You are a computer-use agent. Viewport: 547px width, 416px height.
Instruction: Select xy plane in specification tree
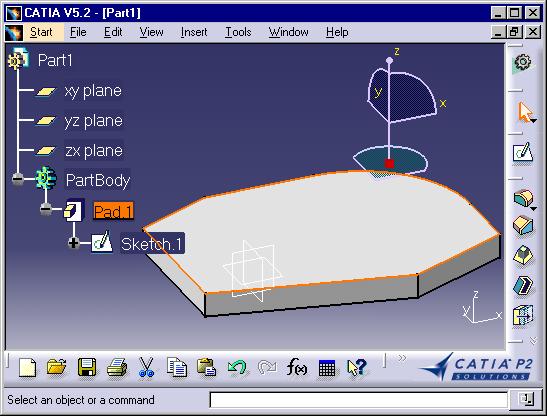[x=93, y=91]
